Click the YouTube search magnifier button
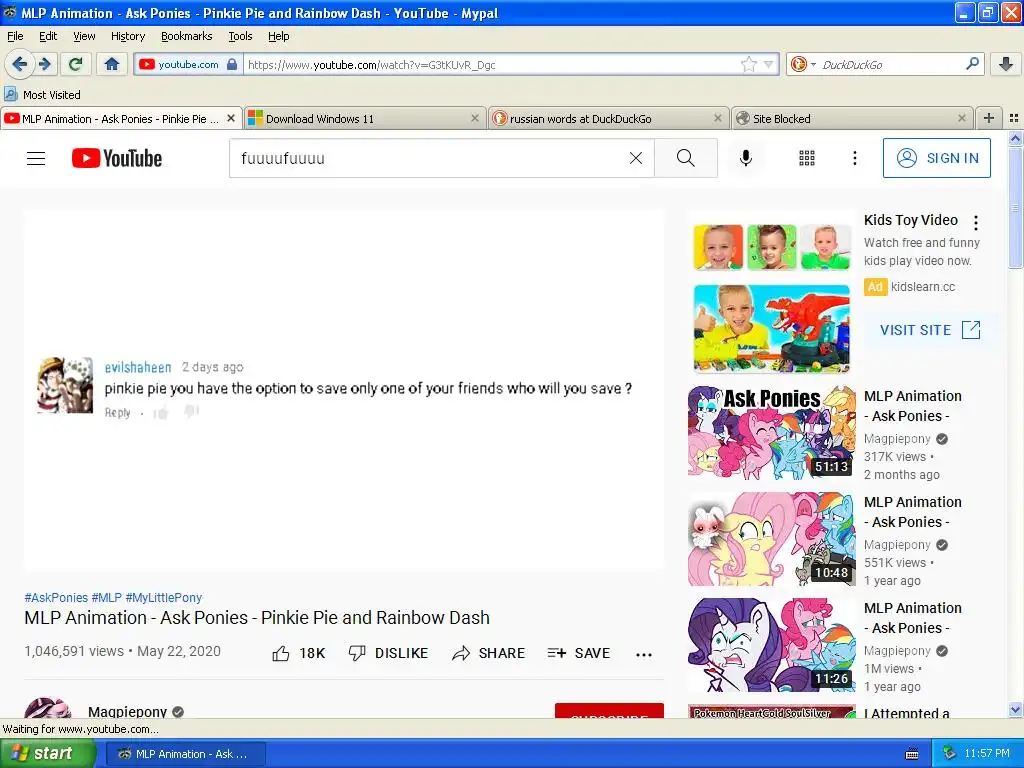The image size is (1024, 768). click(x=686, y=158)
